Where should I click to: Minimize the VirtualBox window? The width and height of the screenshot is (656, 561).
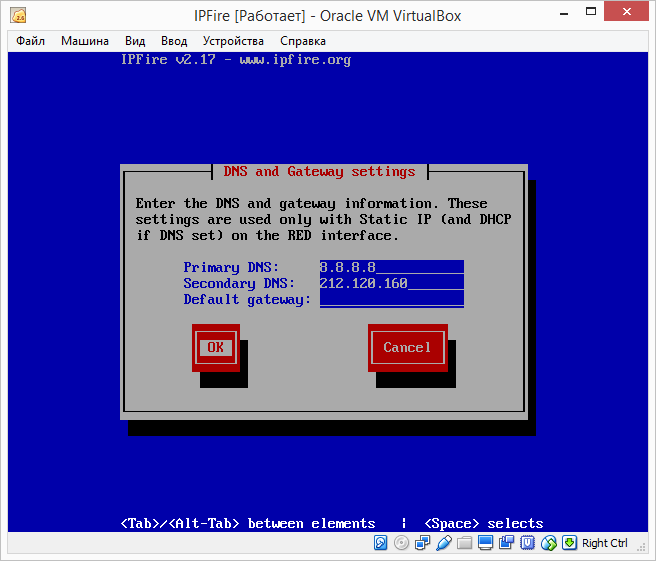tap(564, 13)
